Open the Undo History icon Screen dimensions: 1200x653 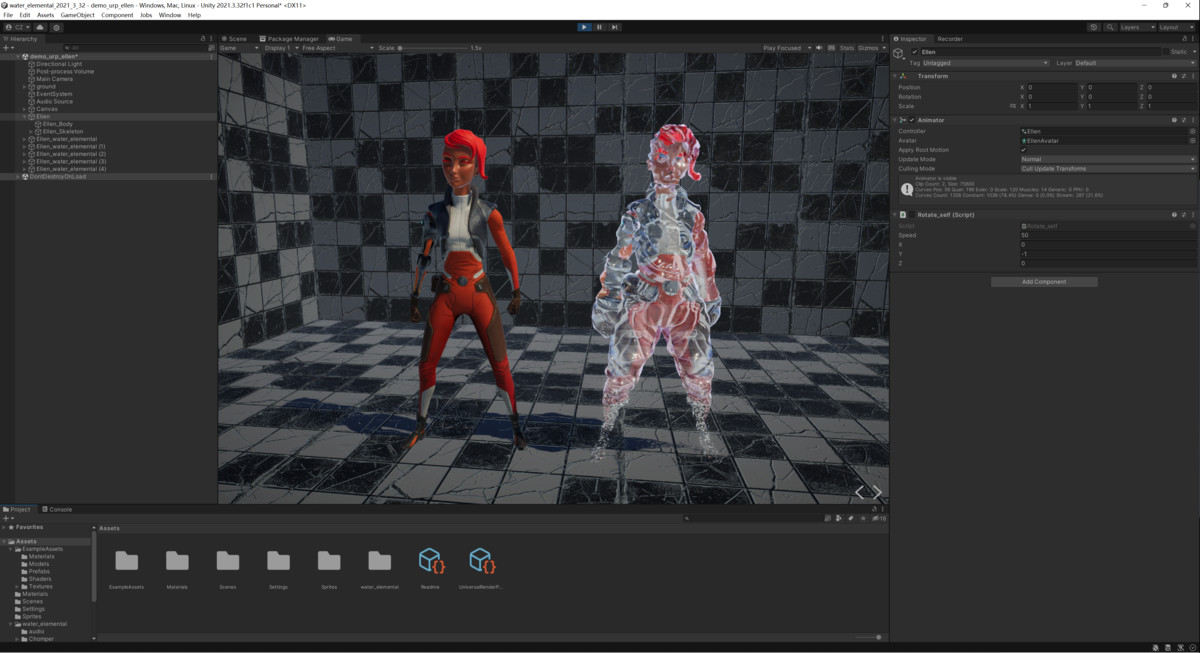[x=1094, y=27]
